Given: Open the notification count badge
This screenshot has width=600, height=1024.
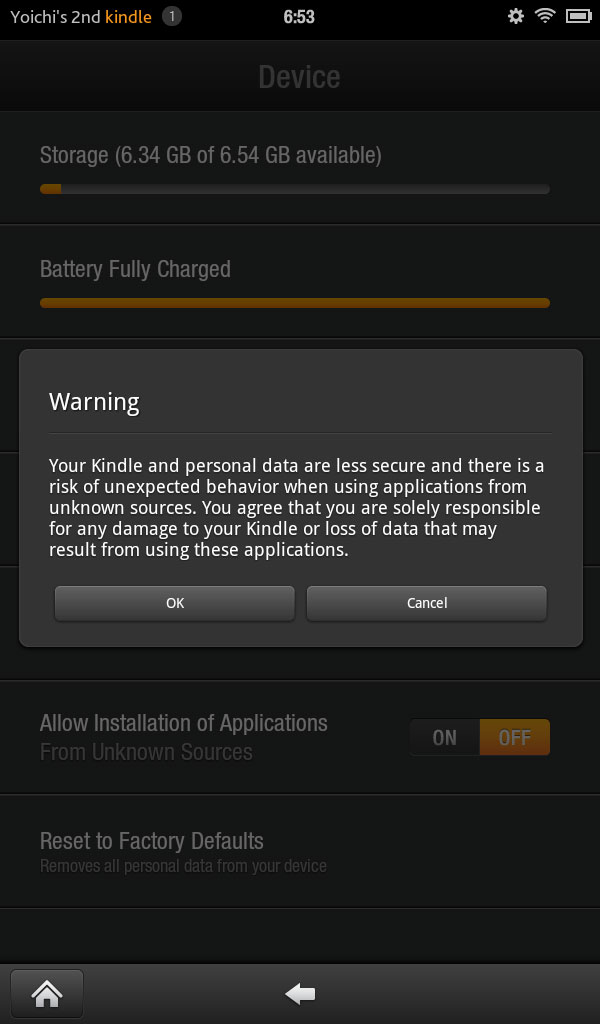Looking at the screenshot, I should 172,16.
